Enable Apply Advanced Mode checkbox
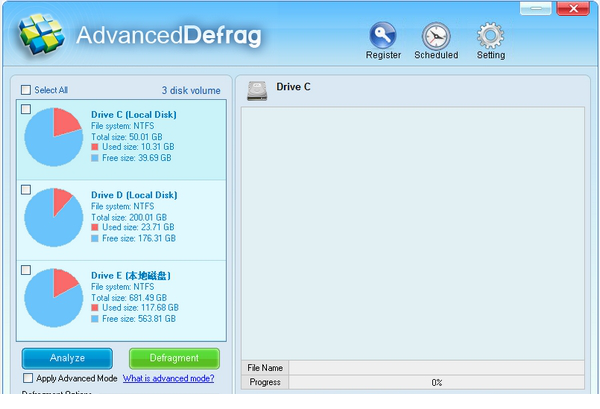 click(28, 378)
